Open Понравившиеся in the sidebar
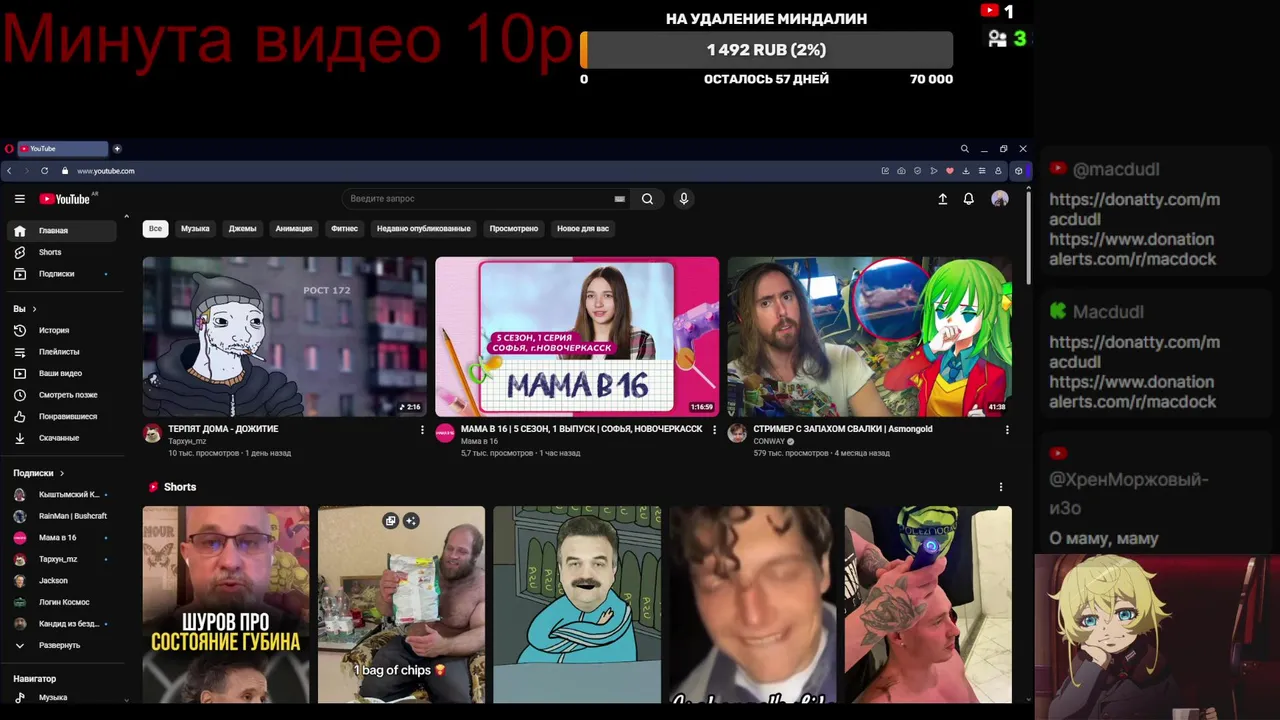The width and height of the screenshot is (1280, 720). click(62, 416)
